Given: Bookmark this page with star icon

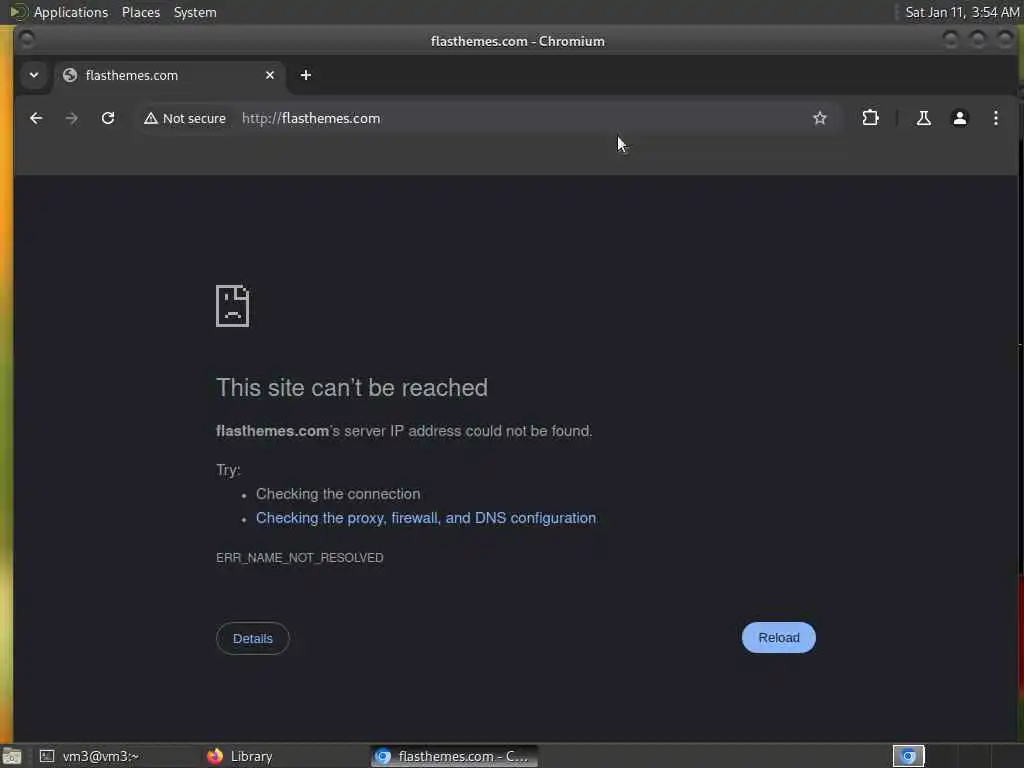Looking at the screenshot, I should (820, 118).
